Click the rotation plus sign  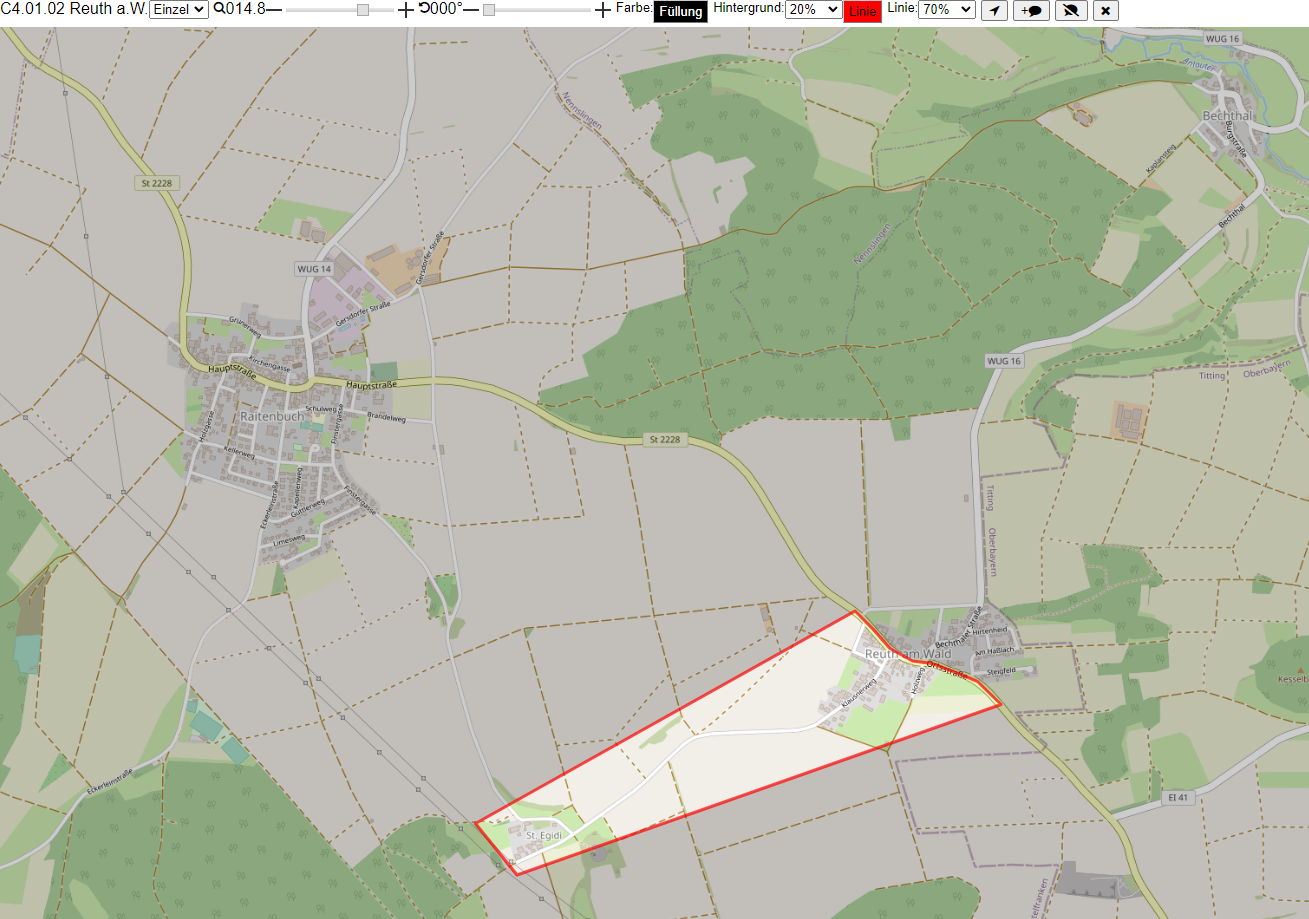tap(602, 10)
